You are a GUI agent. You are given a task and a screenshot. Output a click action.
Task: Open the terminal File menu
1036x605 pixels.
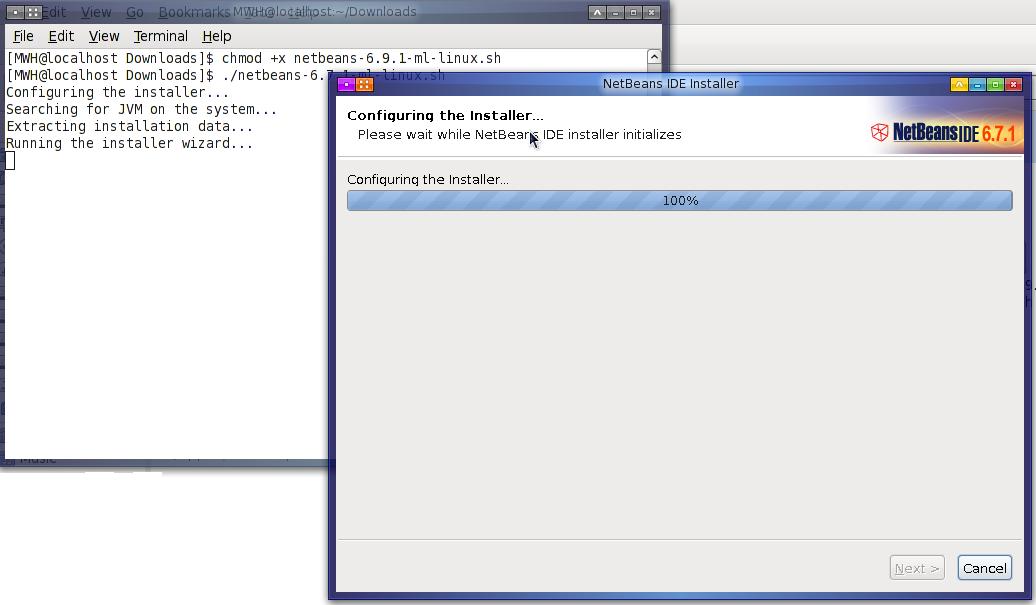pos(23,36)
